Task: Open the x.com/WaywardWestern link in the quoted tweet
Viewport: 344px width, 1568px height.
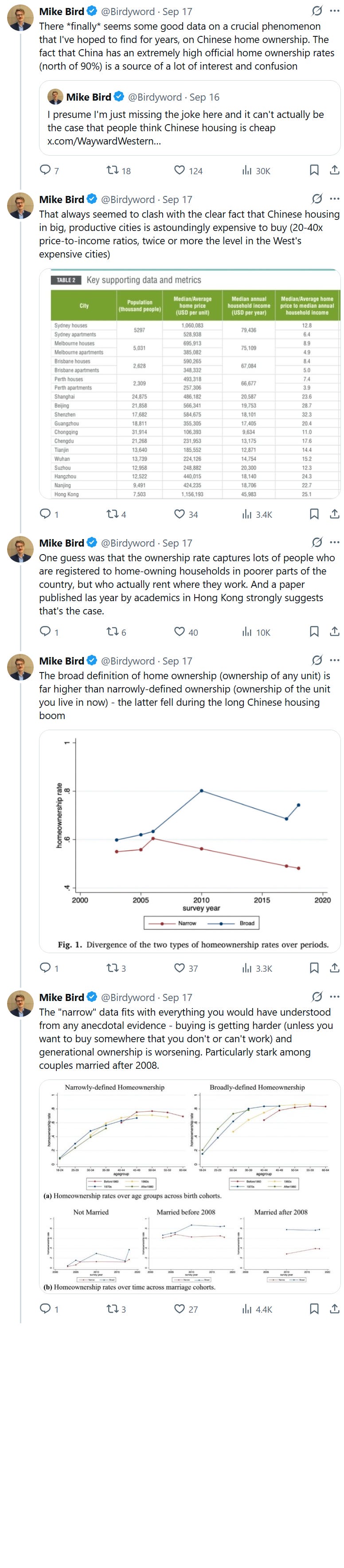Action: click(x=104, y=141)
